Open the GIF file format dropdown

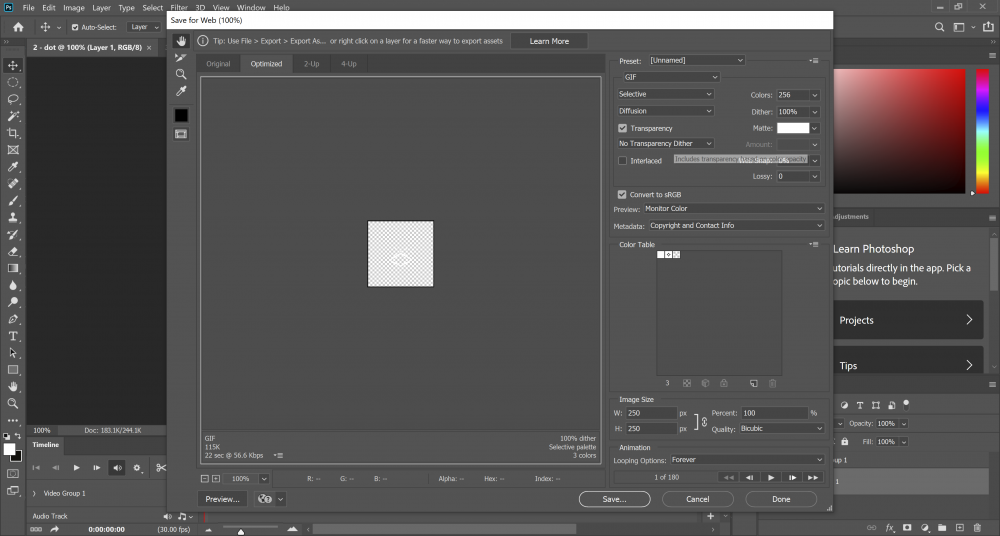point(669,77)
